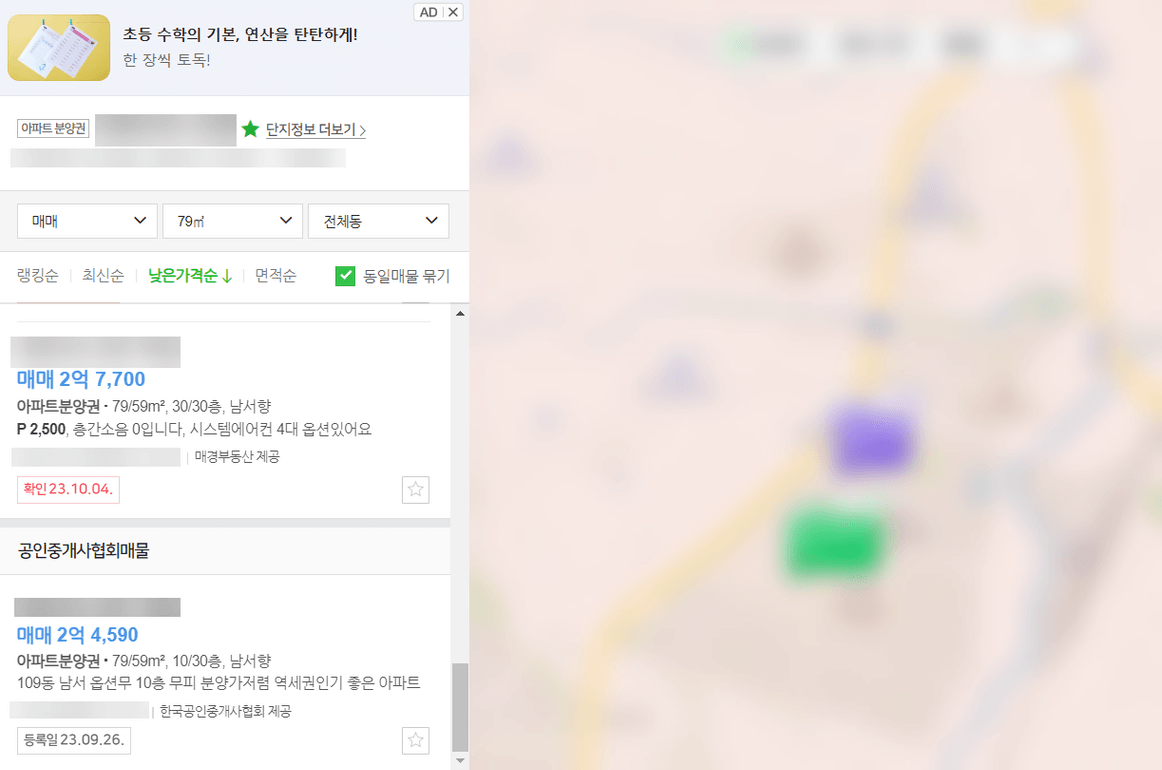The width and height of the screenshot is (1162, 770).
Task: Open listing priced 매매 2억 4,590
Action: 77,634
